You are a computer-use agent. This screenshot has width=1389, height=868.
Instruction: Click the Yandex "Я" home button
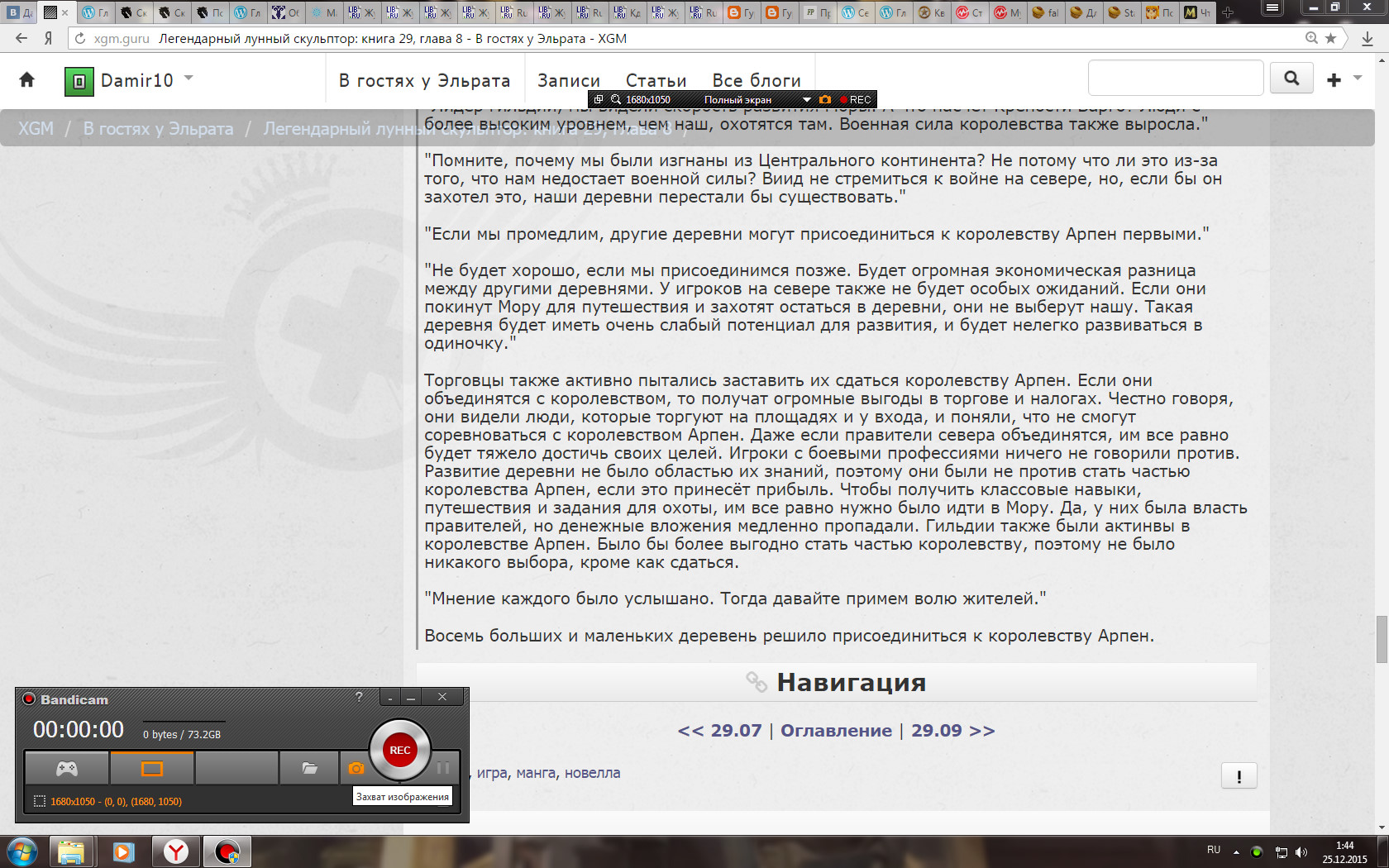48,38
